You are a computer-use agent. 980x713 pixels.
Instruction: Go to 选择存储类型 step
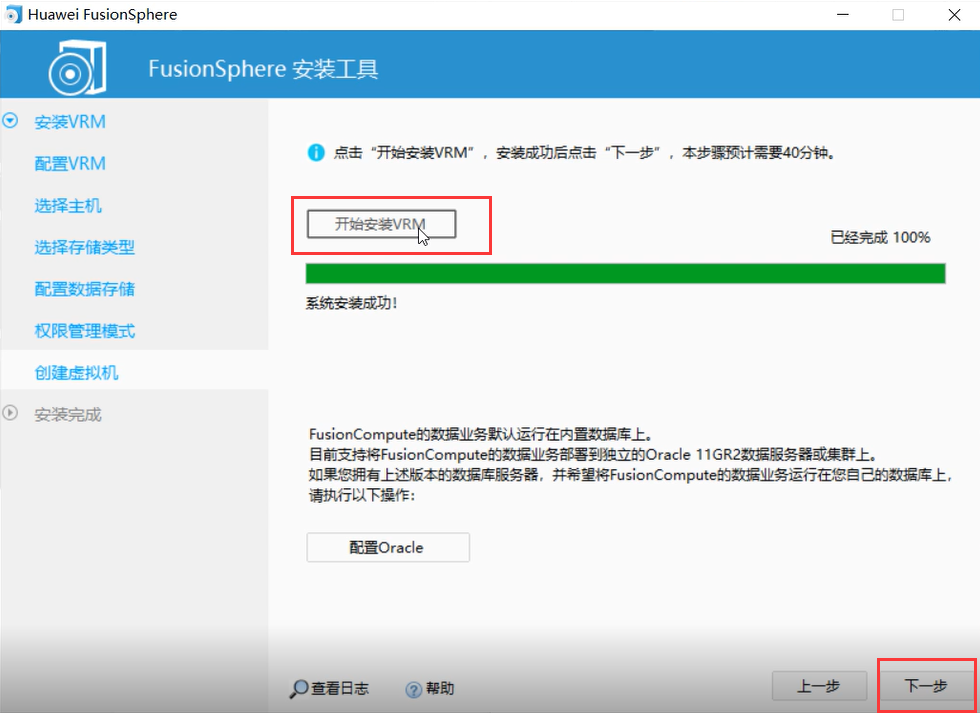tap(84, 247)
